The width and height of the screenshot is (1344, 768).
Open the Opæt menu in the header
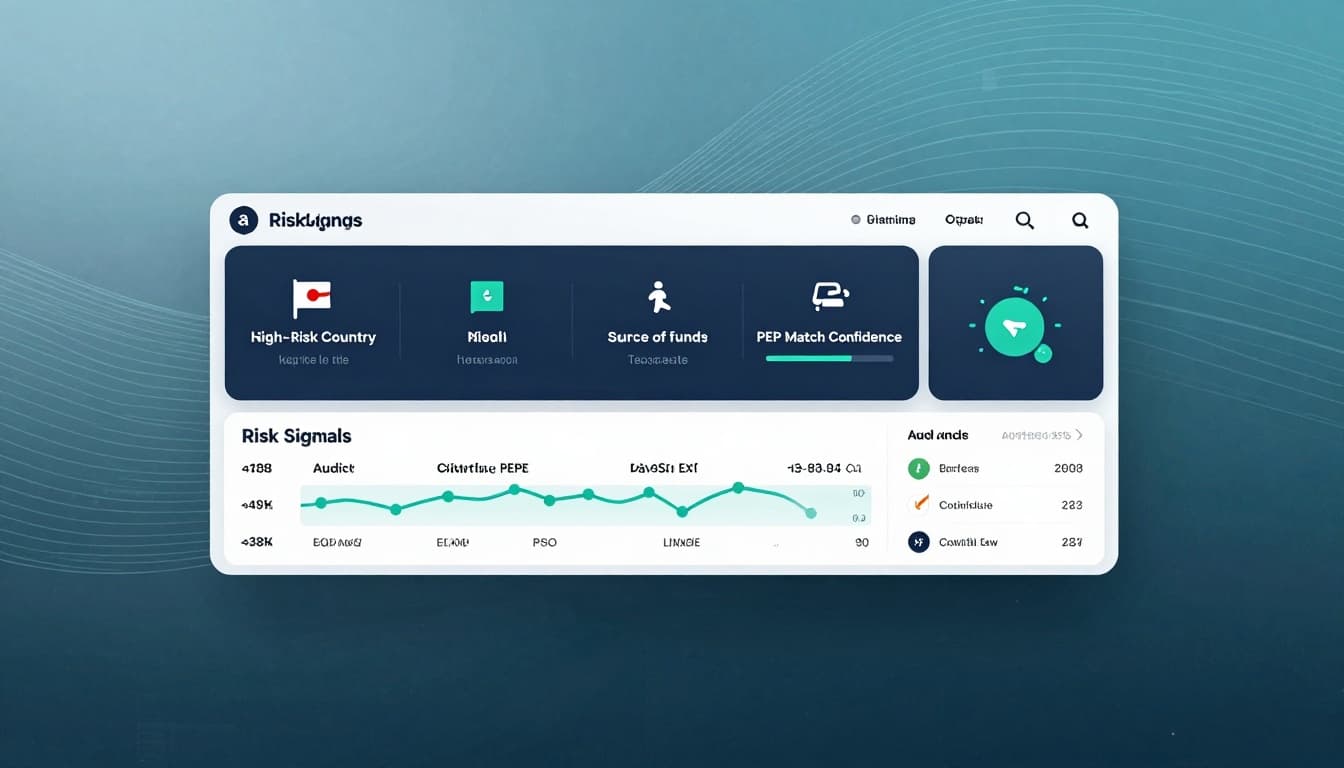pyautogui.click(x=963, y=220)
